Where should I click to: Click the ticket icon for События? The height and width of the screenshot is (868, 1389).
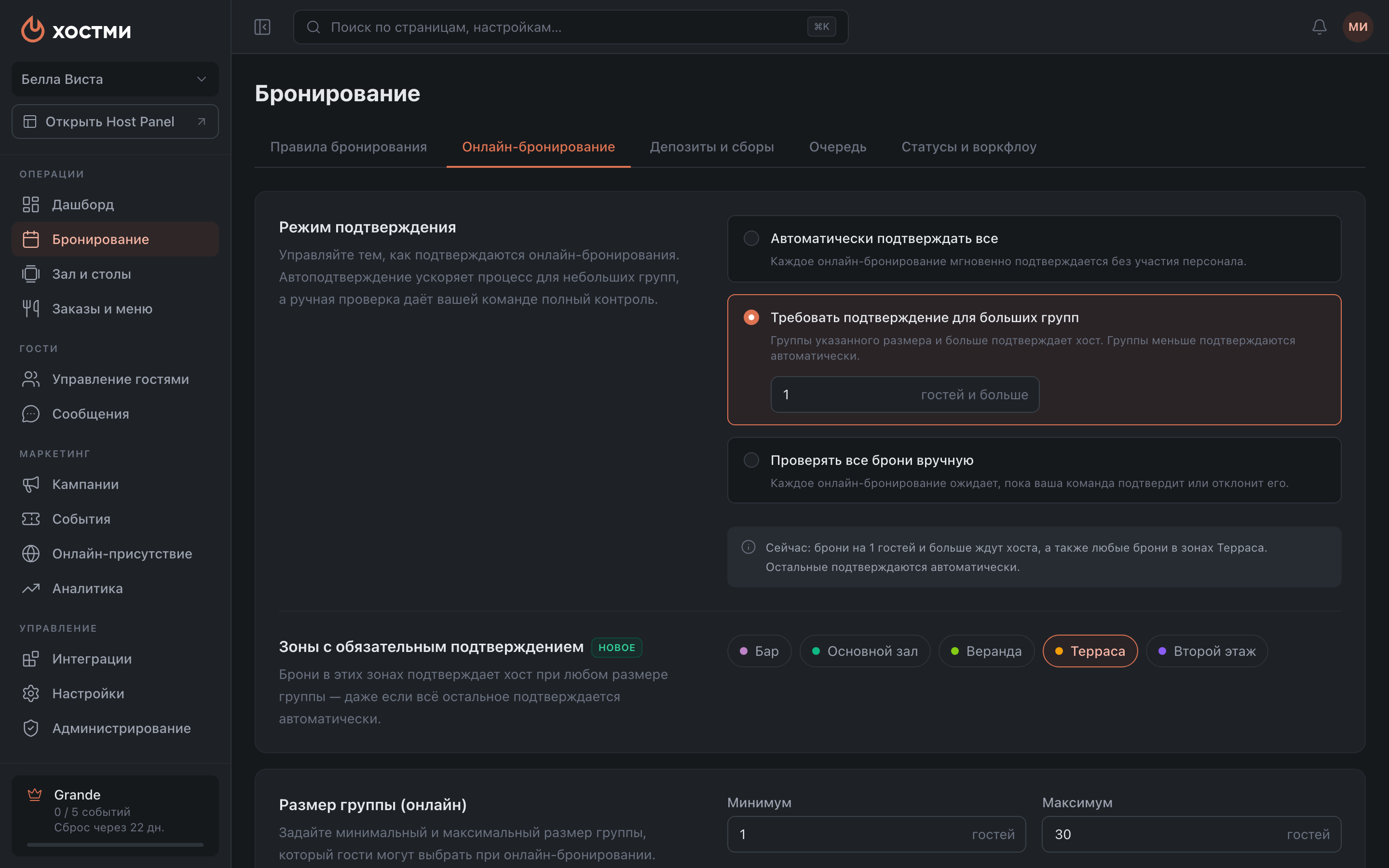click(31, 519)
